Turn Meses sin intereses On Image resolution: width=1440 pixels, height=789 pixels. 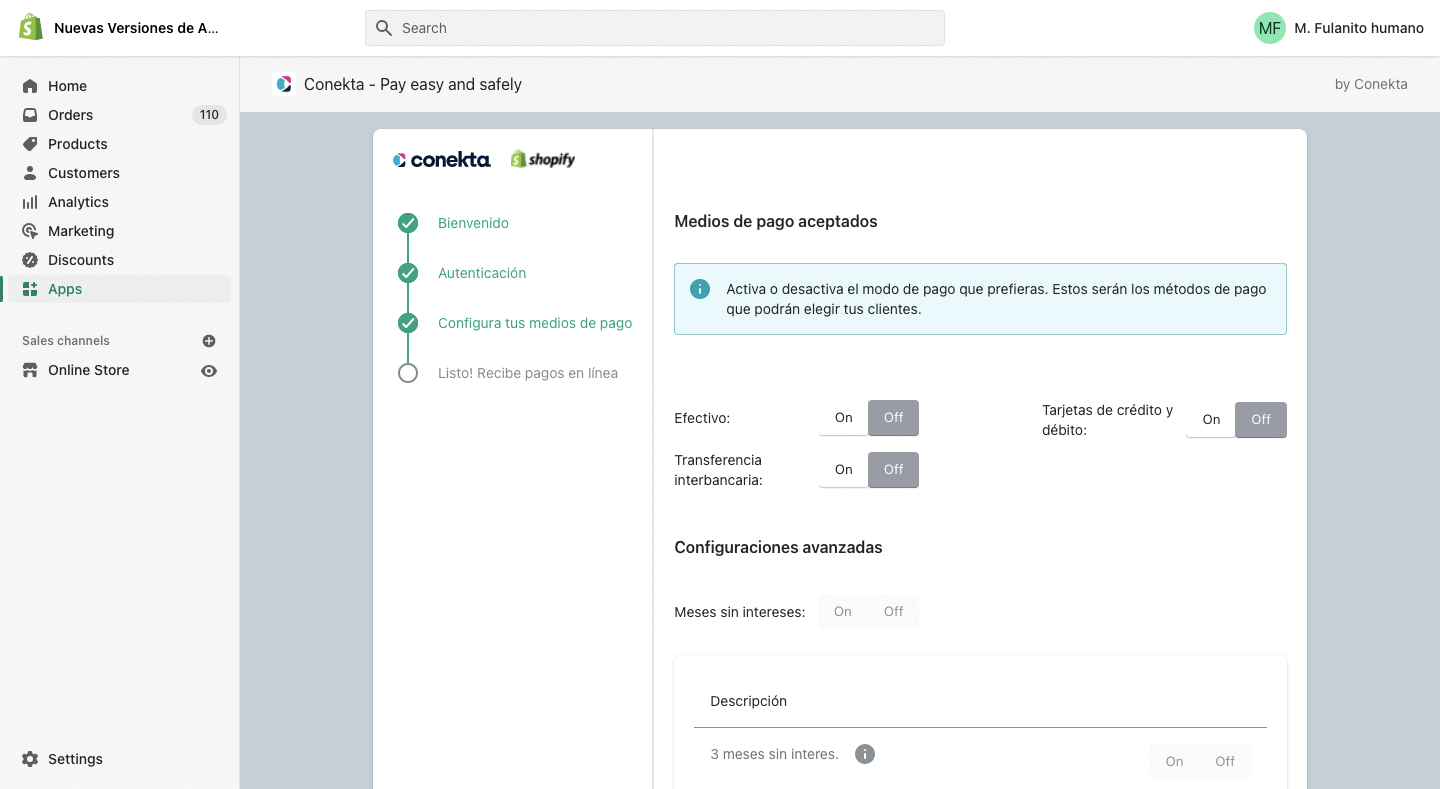pyautogui.click(x=843, y=612)
